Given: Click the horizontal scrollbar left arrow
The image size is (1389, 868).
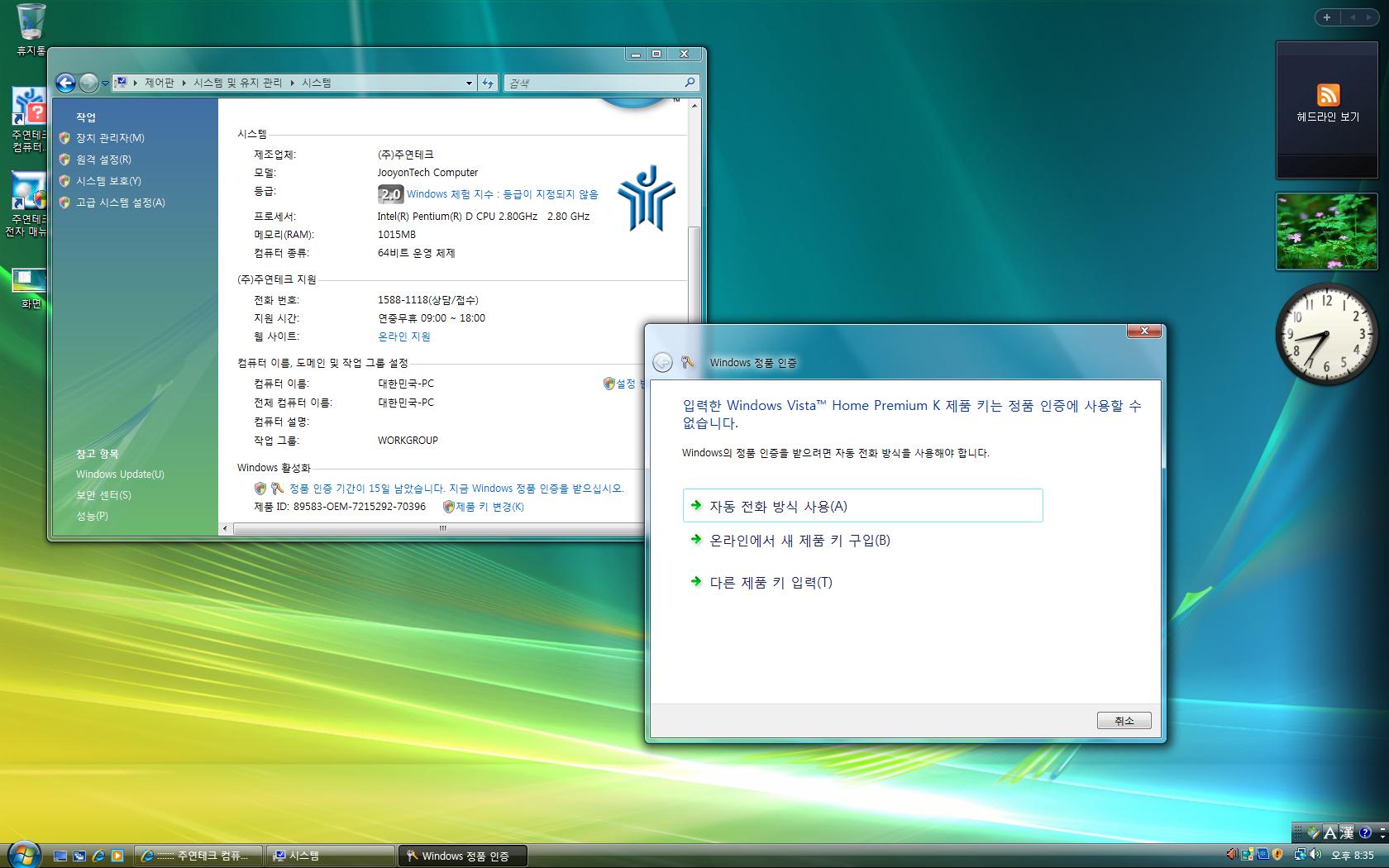Looking at the screenshot, I should (x=226, y=528).
